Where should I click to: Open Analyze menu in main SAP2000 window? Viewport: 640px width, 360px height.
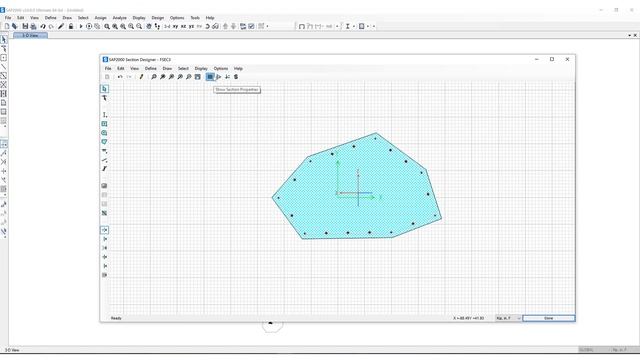click(x=120, y=18)
